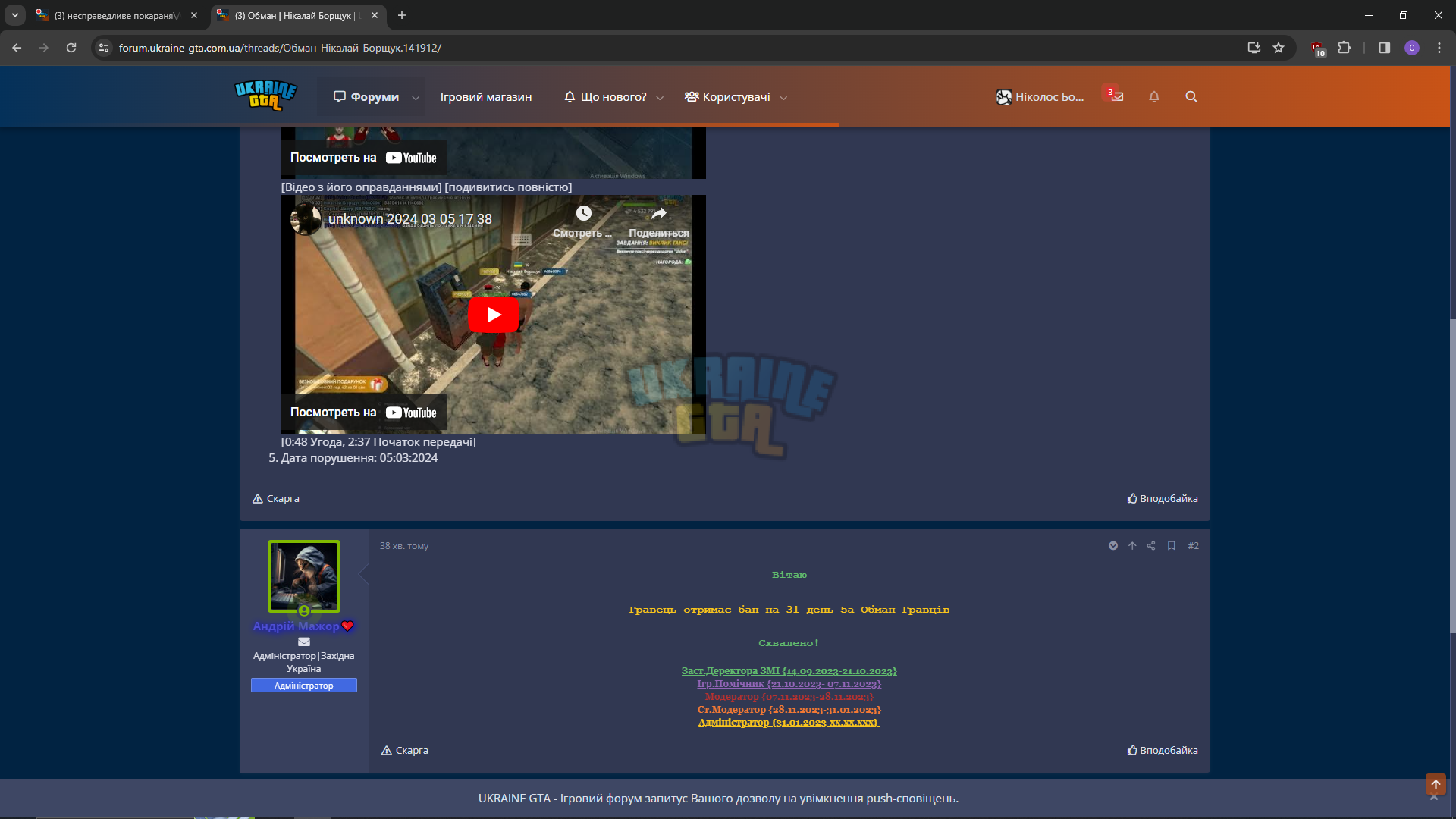This screenshot has width=1456, height=819.
Task: Reload the current page
Action: (71, 48)
